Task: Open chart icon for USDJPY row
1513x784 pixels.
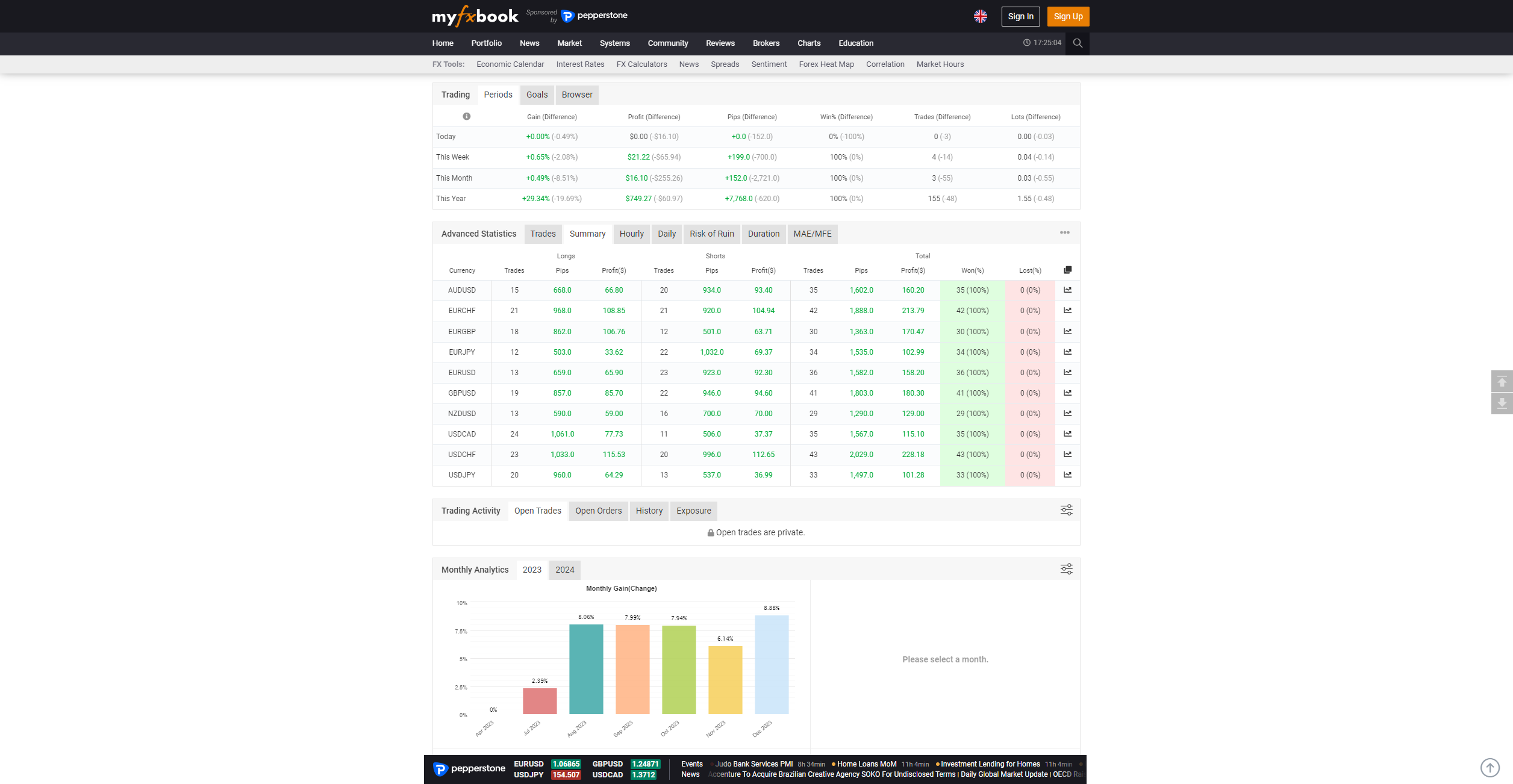Action: [1067, 474]
